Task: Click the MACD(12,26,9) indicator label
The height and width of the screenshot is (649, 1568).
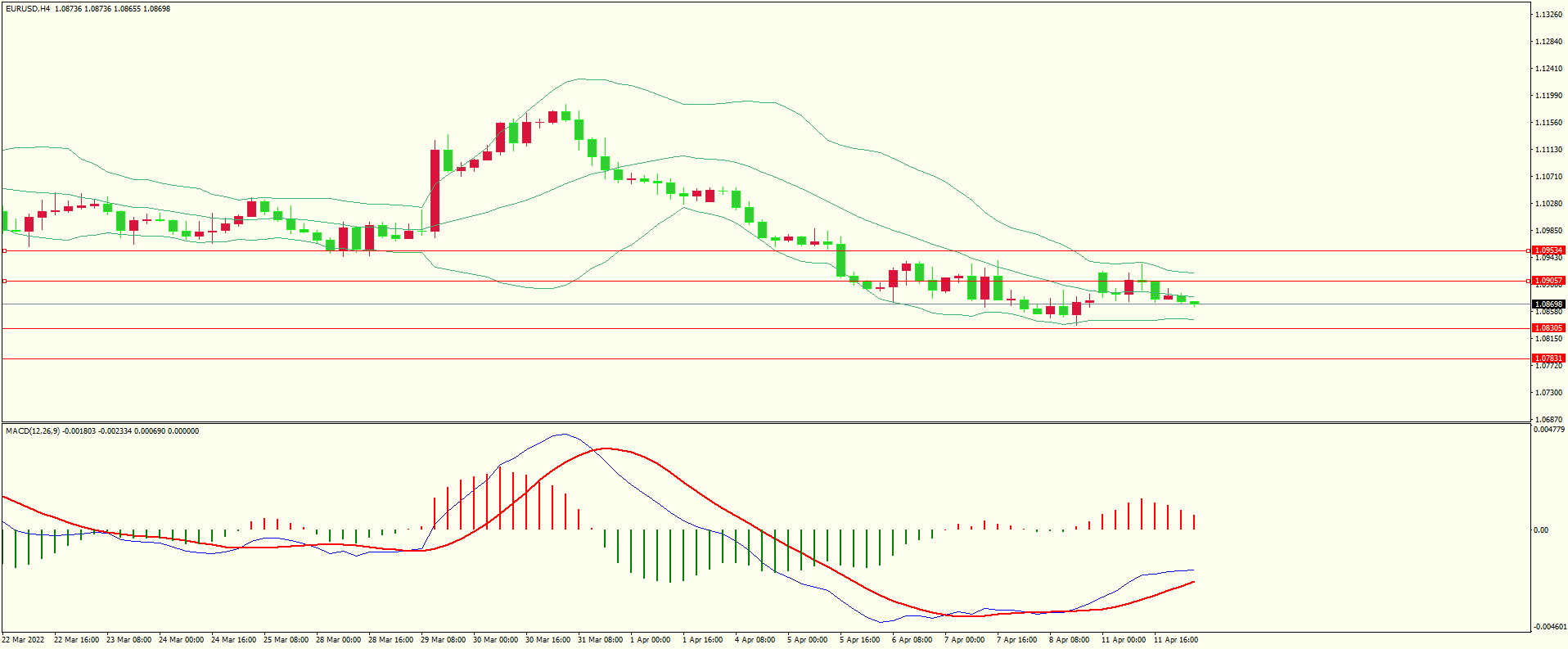Action: (x=33, y=431)
